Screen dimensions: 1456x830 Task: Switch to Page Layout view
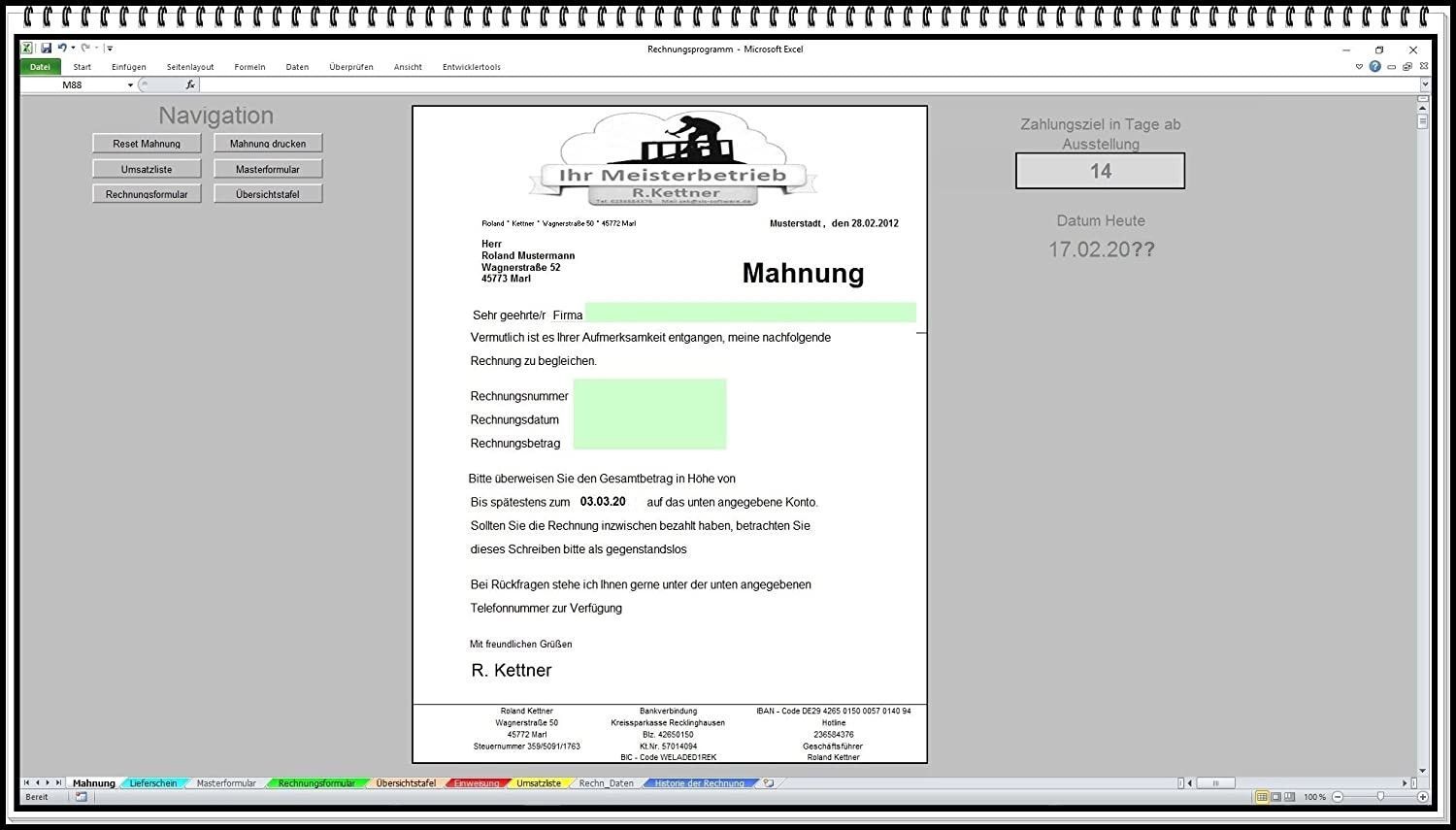coord(1275,797)
